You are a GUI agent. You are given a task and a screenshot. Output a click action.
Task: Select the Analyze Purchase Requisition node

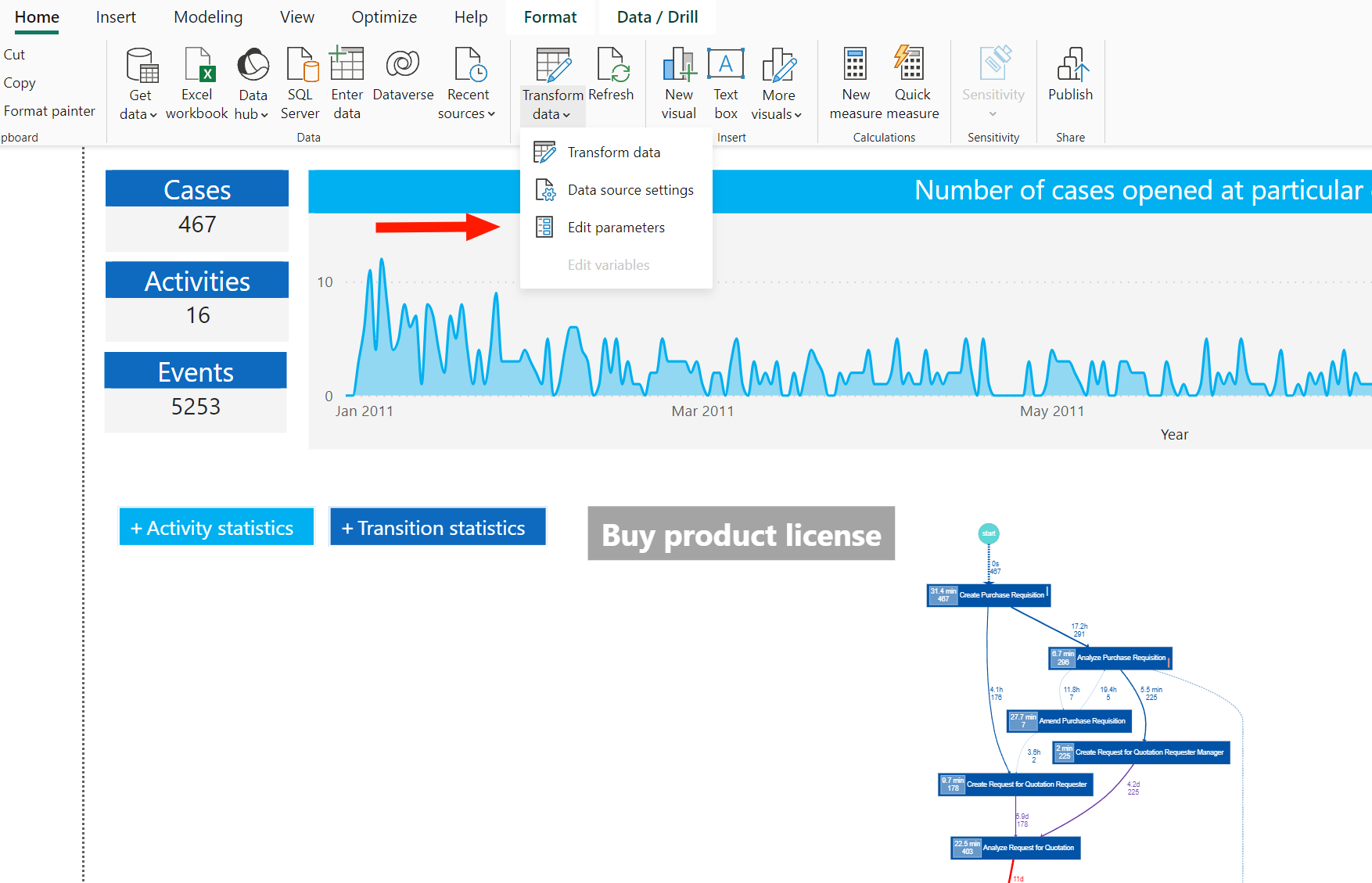pyautogui.click(x=1111, y=659)
